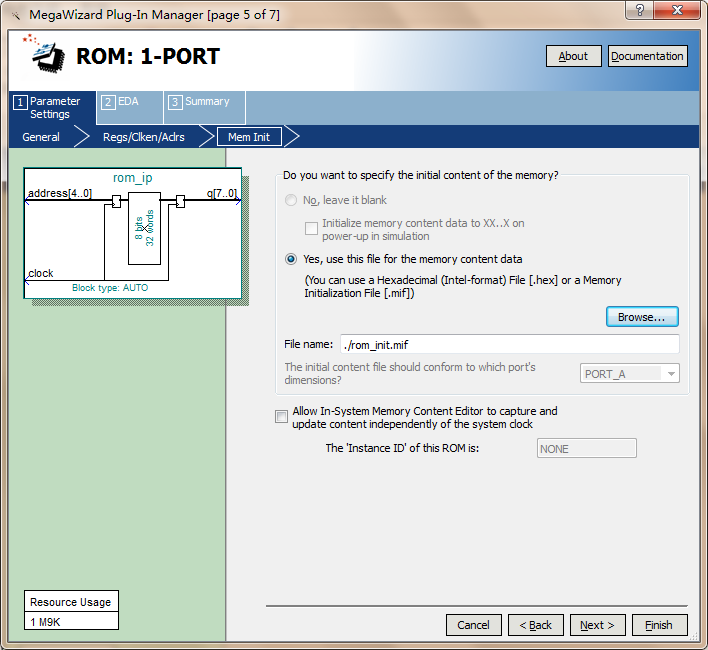Proceed with the Next button
708x650 pixels.
(x=597, y=625)
